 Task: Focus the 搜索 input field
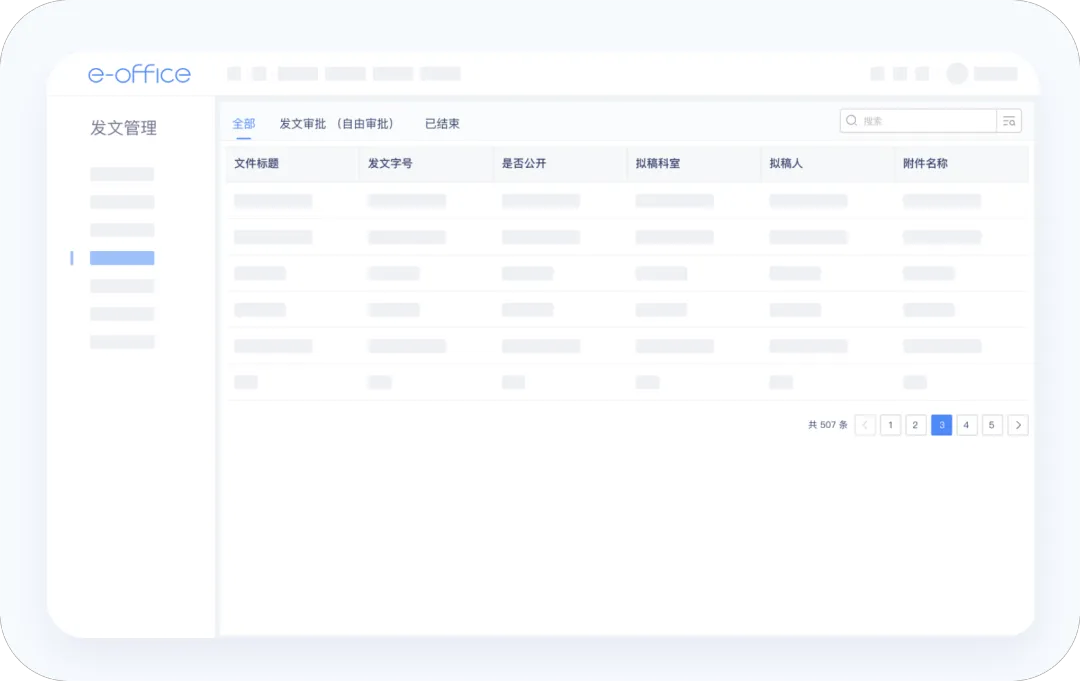(x=925, y=121)
